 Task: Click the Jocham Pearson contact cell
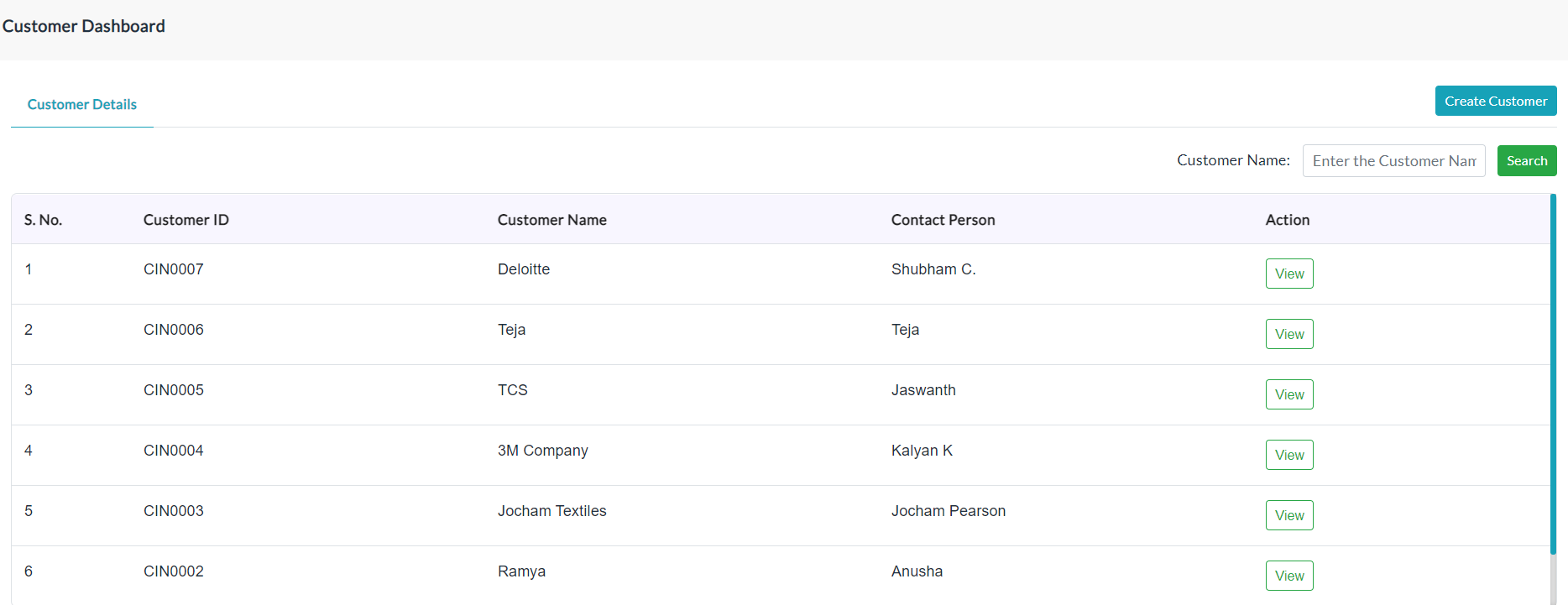pos(949,511)
